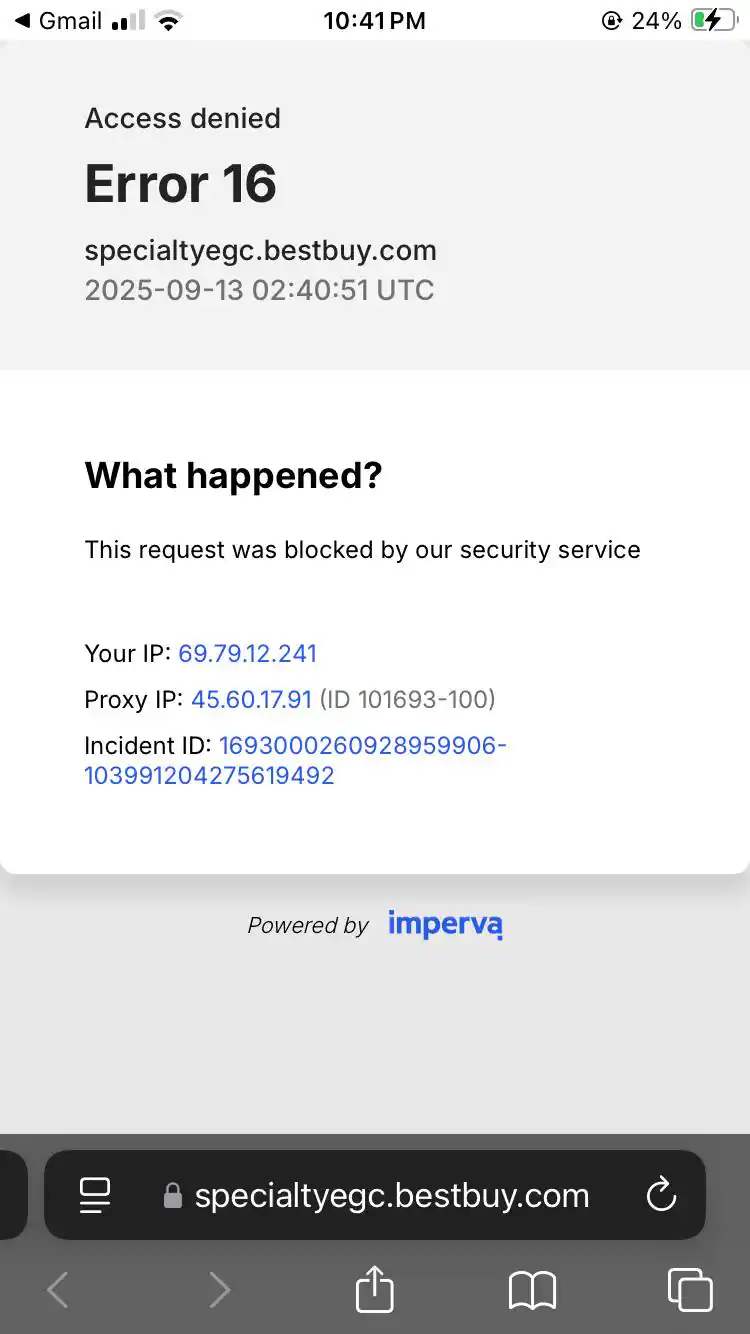Tap the Imperva logo
Viewport: 750px width, 1334px height.
[x=445, y=925]
